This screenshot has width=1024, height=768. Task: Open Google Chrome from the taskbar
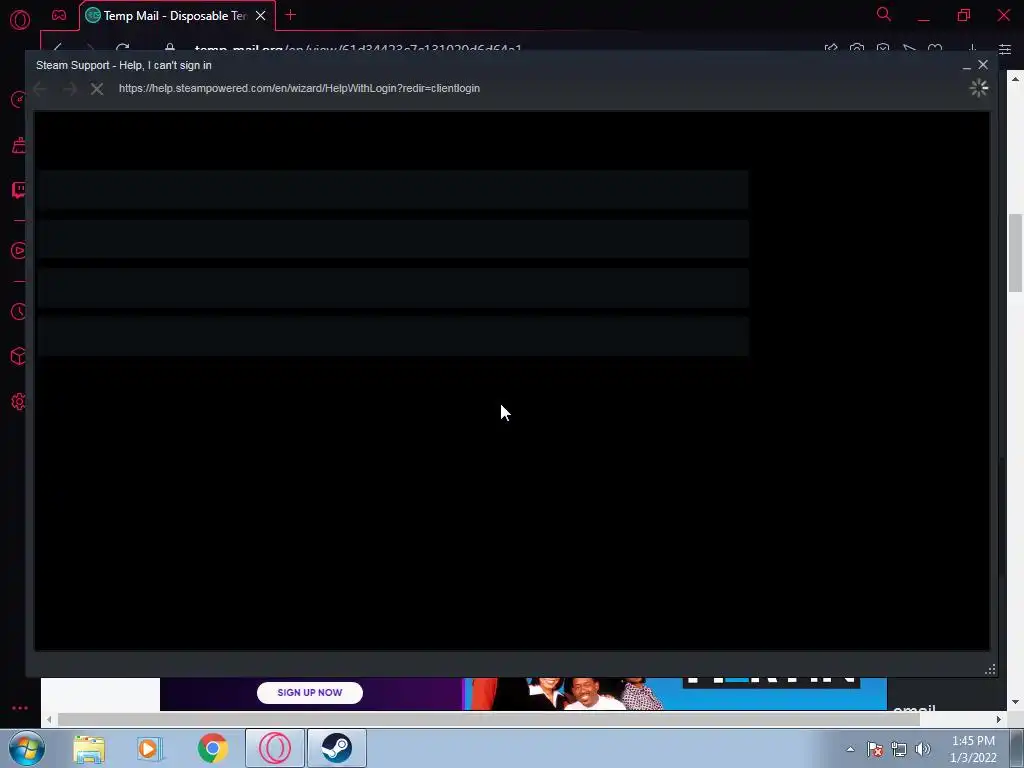pyautogui.click(x=212, y=748)
